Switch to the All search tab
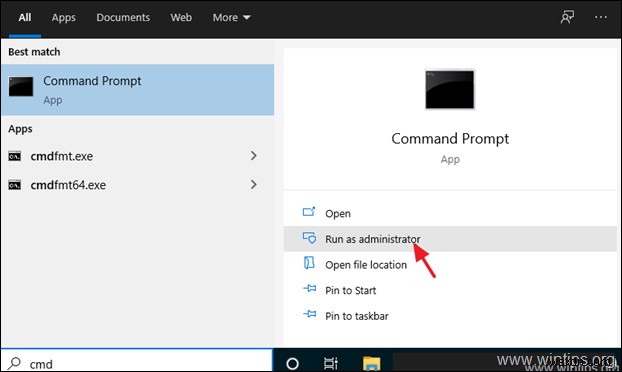 click(25, 17)
